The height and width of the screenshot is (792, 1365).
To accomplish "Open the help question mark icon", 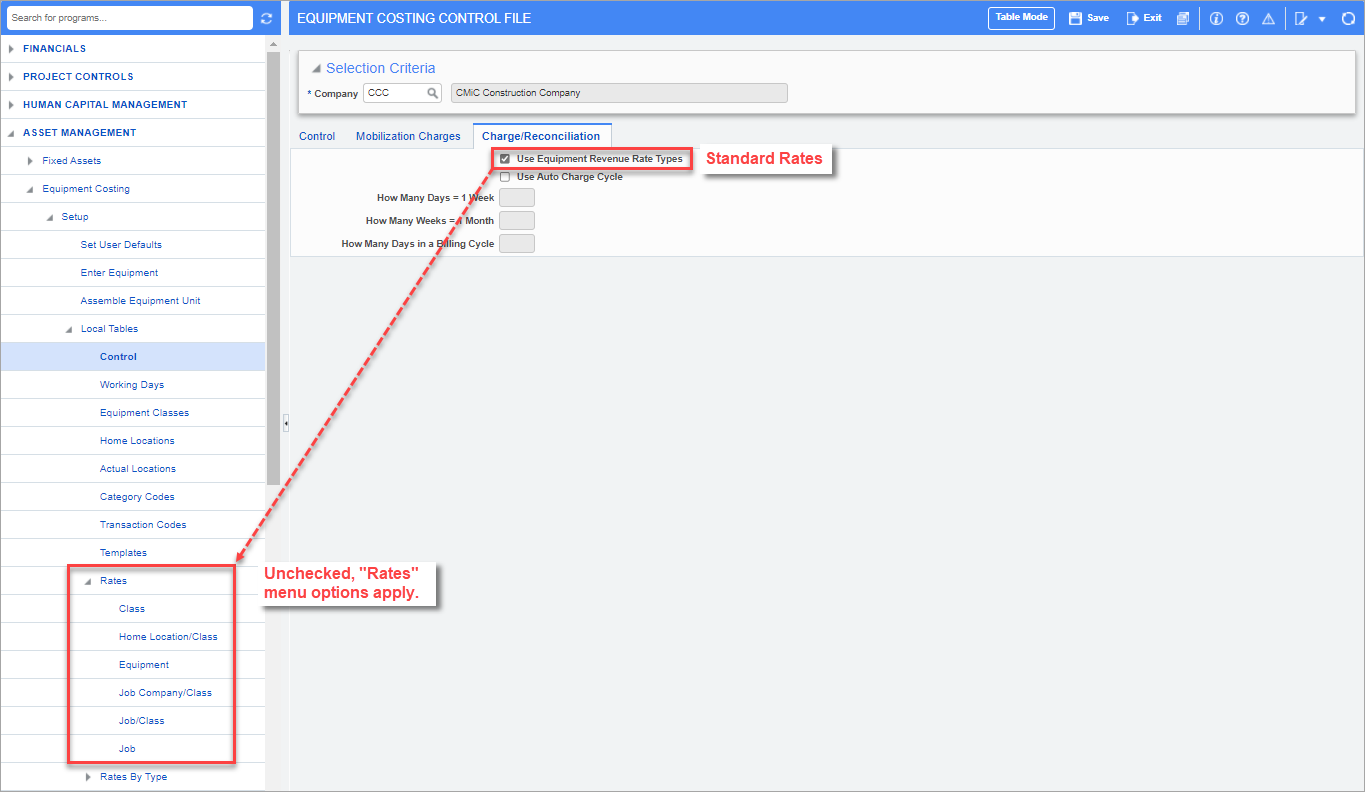I will [1242, 18].
